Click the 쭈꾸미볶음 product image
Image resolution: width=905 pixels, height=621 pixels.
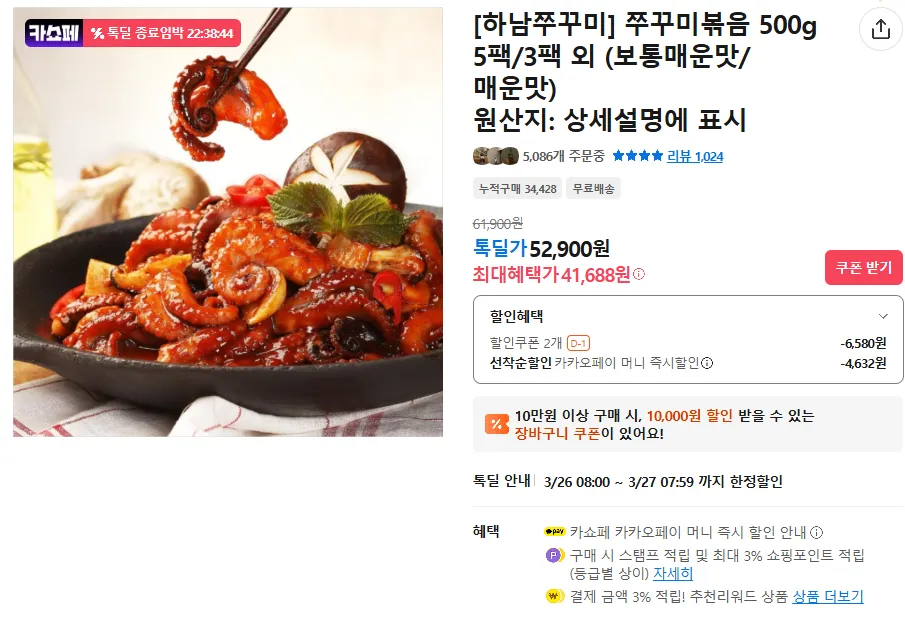pyautogui.click(x=228, y=222)
